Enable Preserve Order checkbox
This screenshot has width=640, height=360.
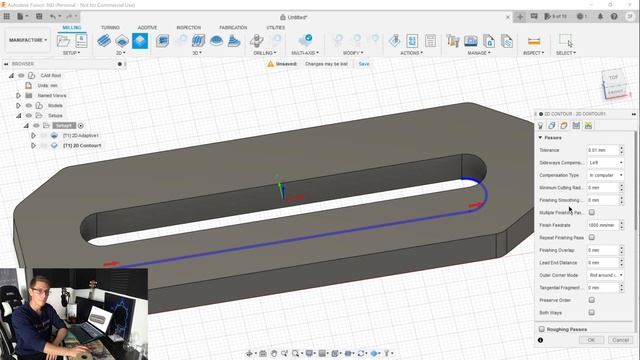coord(591,300)
